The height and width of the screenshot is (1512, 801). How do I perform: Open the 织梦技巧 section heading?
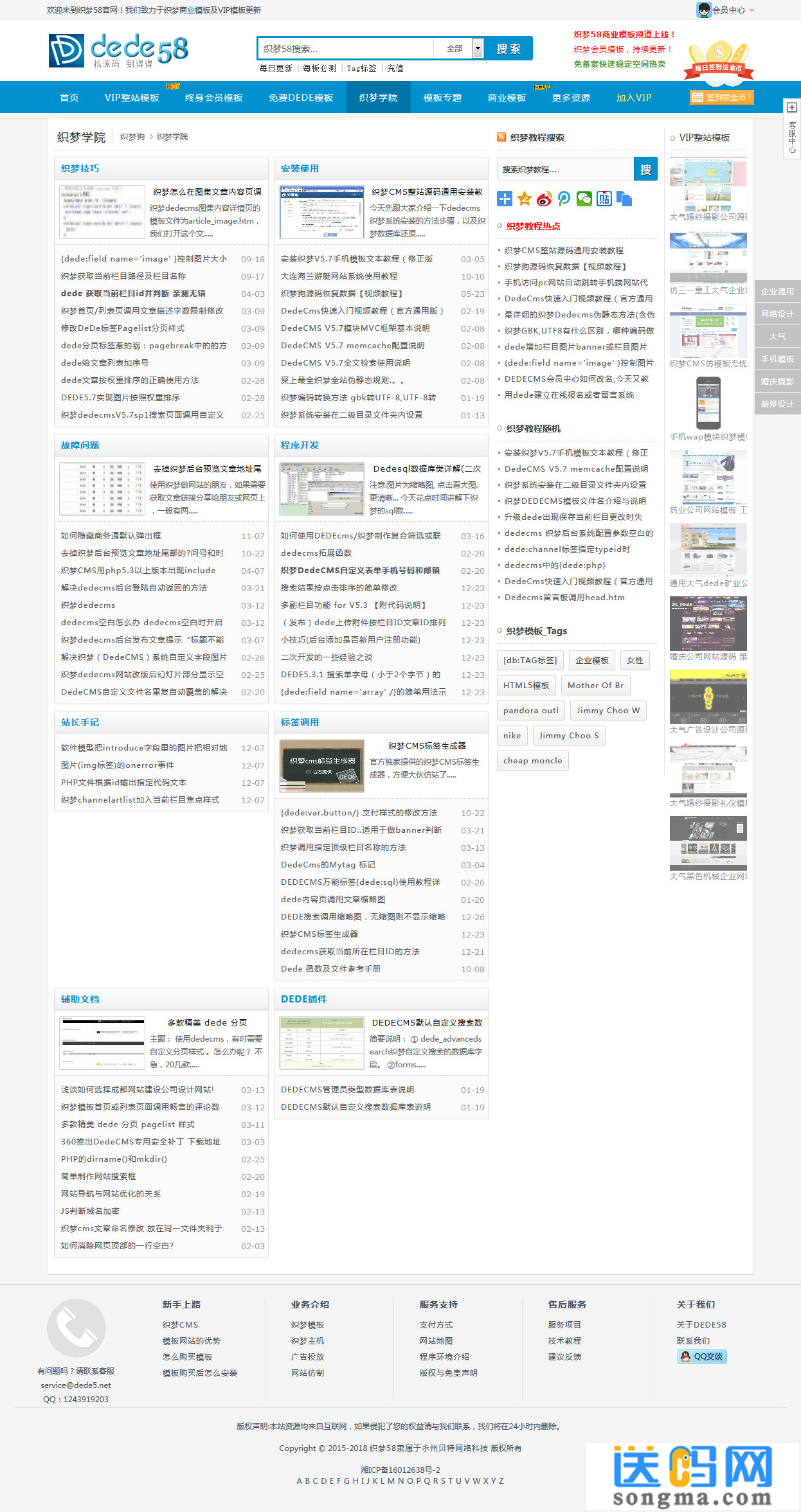pos(80,168)
